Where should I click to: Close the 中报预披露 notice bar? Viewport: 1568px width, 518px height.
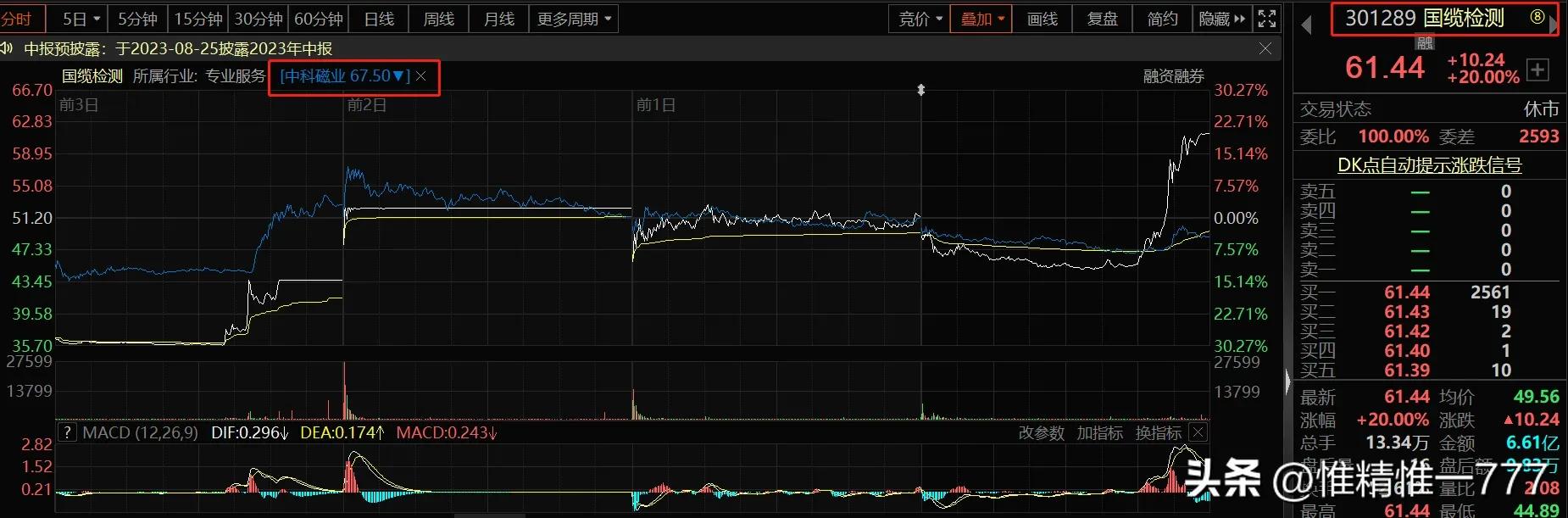[x=1265, y=48]
